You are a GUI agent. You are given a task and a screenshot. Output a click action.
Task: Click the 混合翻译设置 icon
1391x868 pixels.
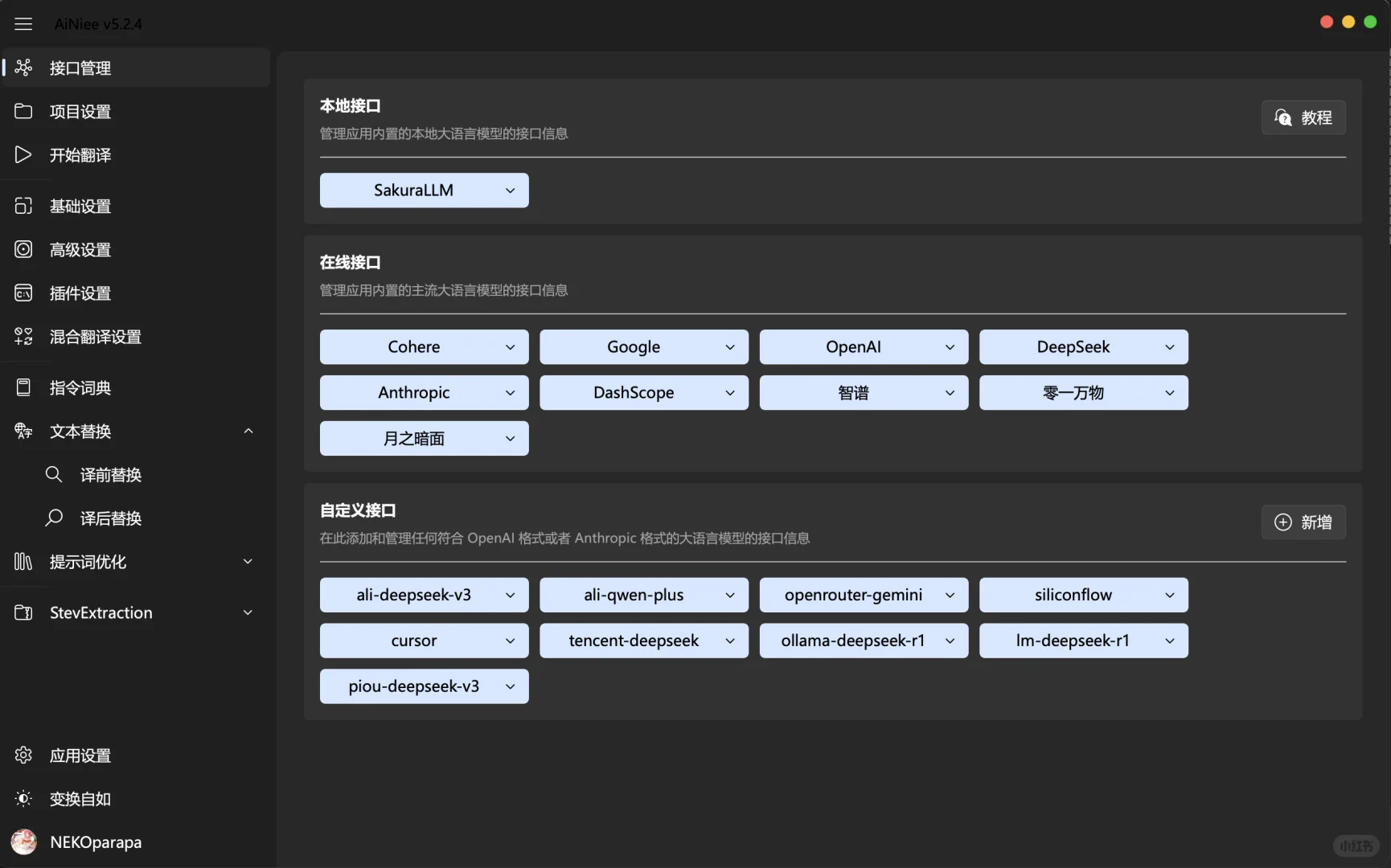pyautogui.click(x=23, y=336)
